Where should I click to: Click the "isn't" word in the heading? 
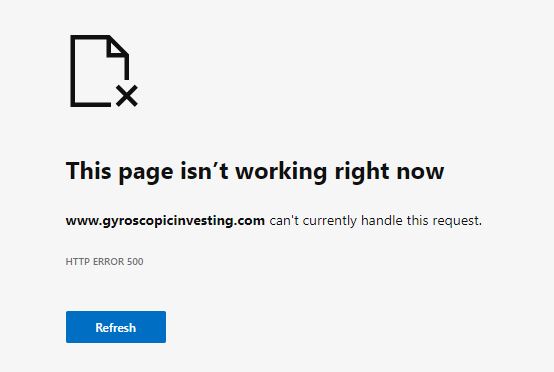click(204, 171)
